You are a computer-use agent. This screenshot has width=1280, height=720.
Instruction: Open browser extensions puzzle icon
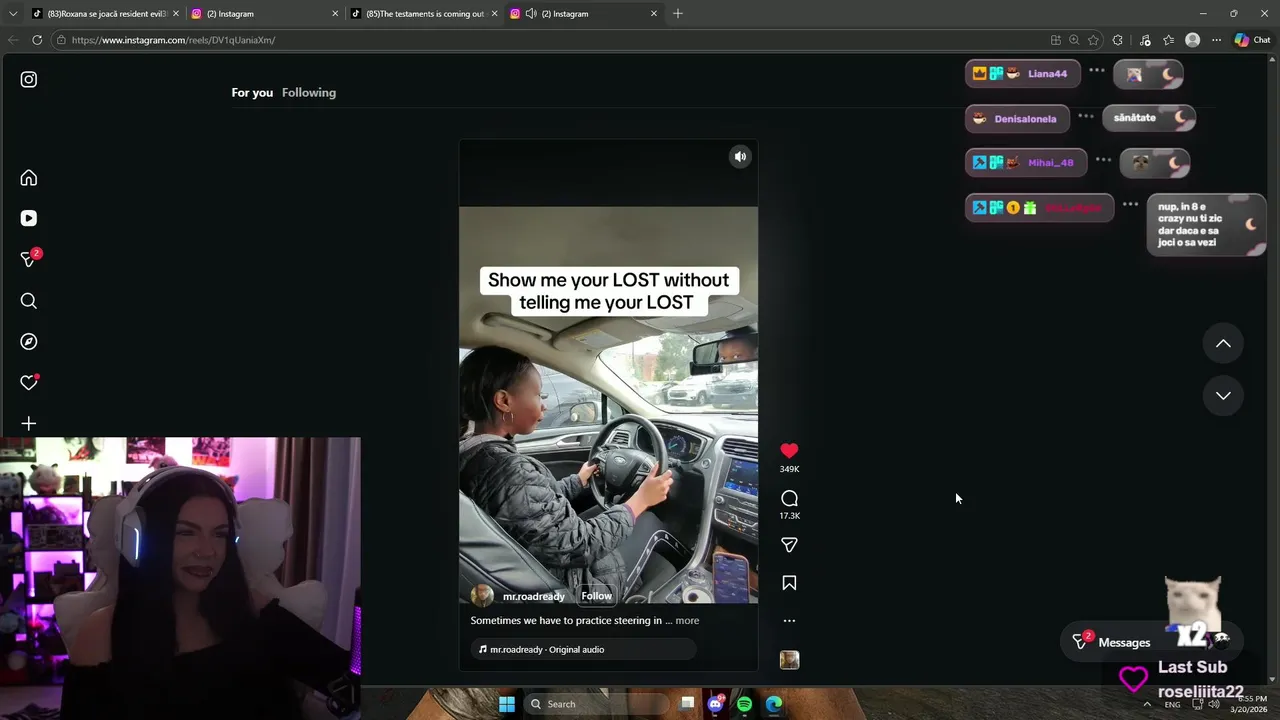click(x=1118, y=40)
